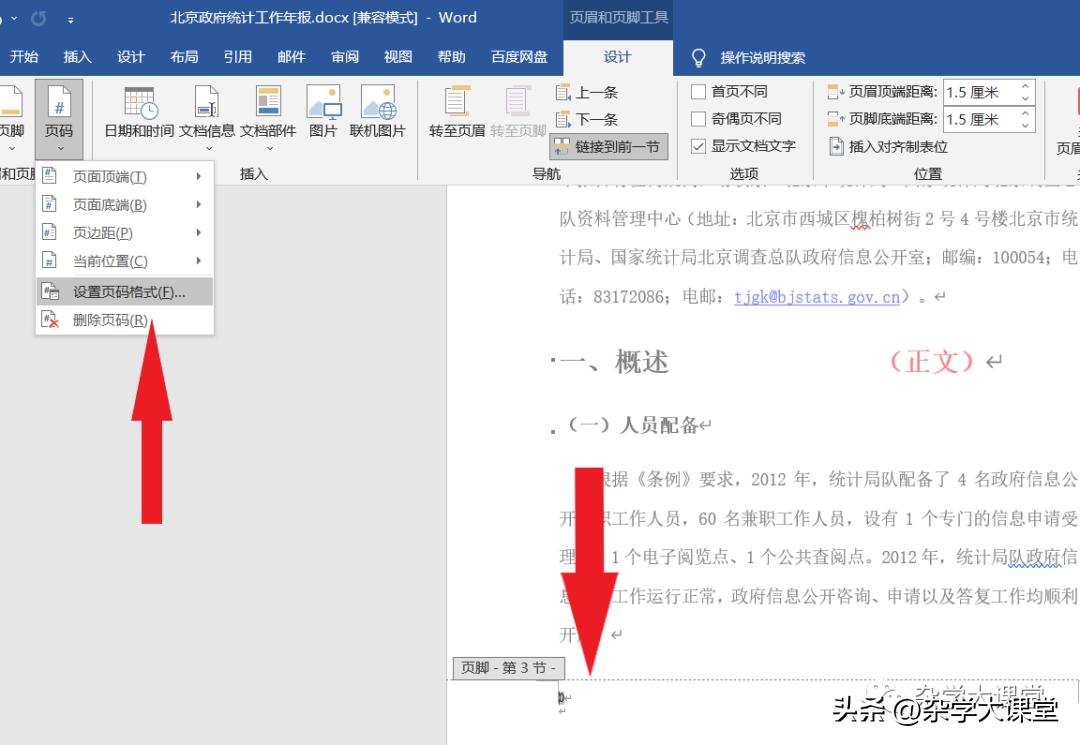Image resolution: width=1080 pixels, height=745 pixels.
Task: Switch to the 插入 ribbon tab
Action: point(77,57)
